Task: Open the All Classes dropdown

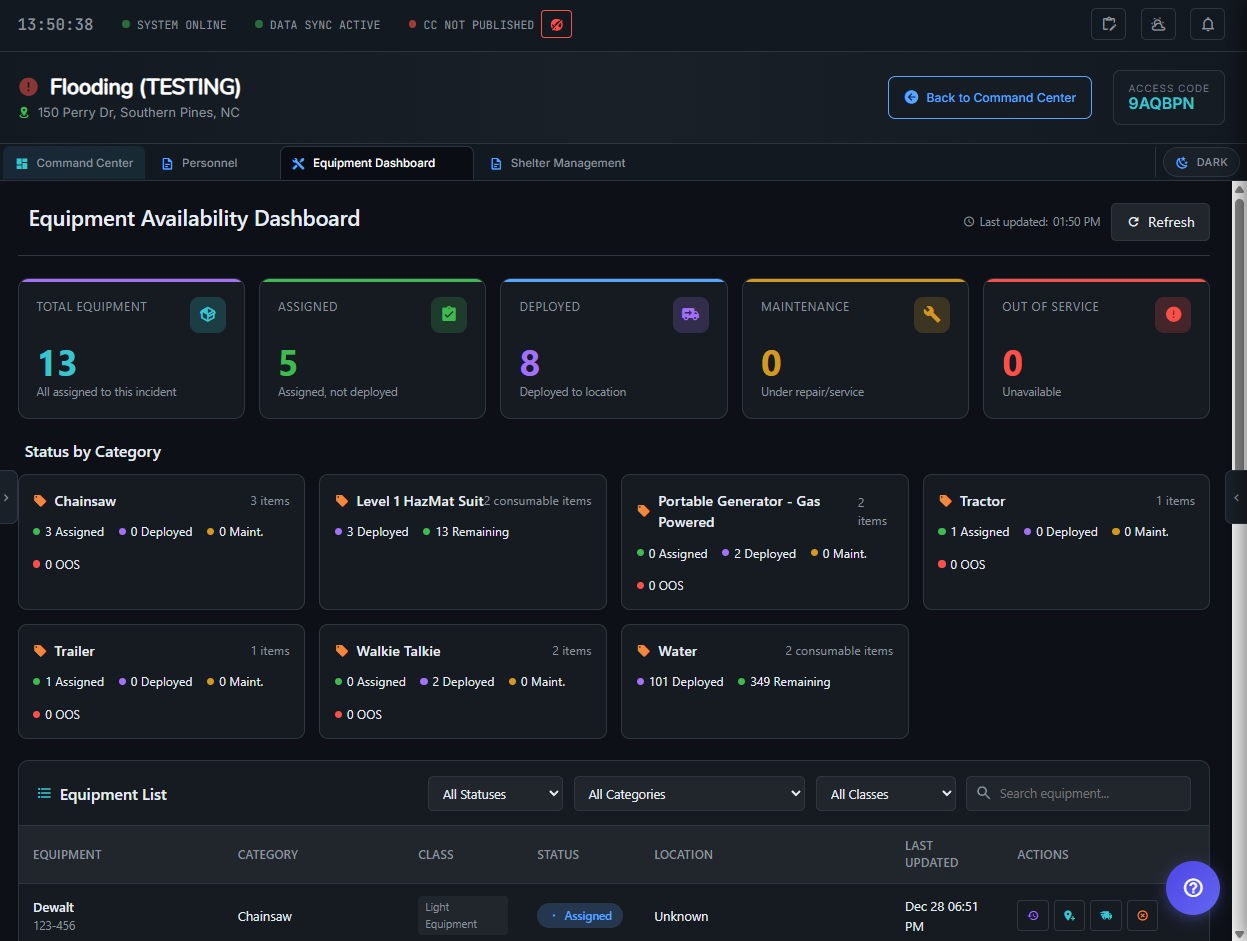Action: pyautogui.click(x=885, y=793)
